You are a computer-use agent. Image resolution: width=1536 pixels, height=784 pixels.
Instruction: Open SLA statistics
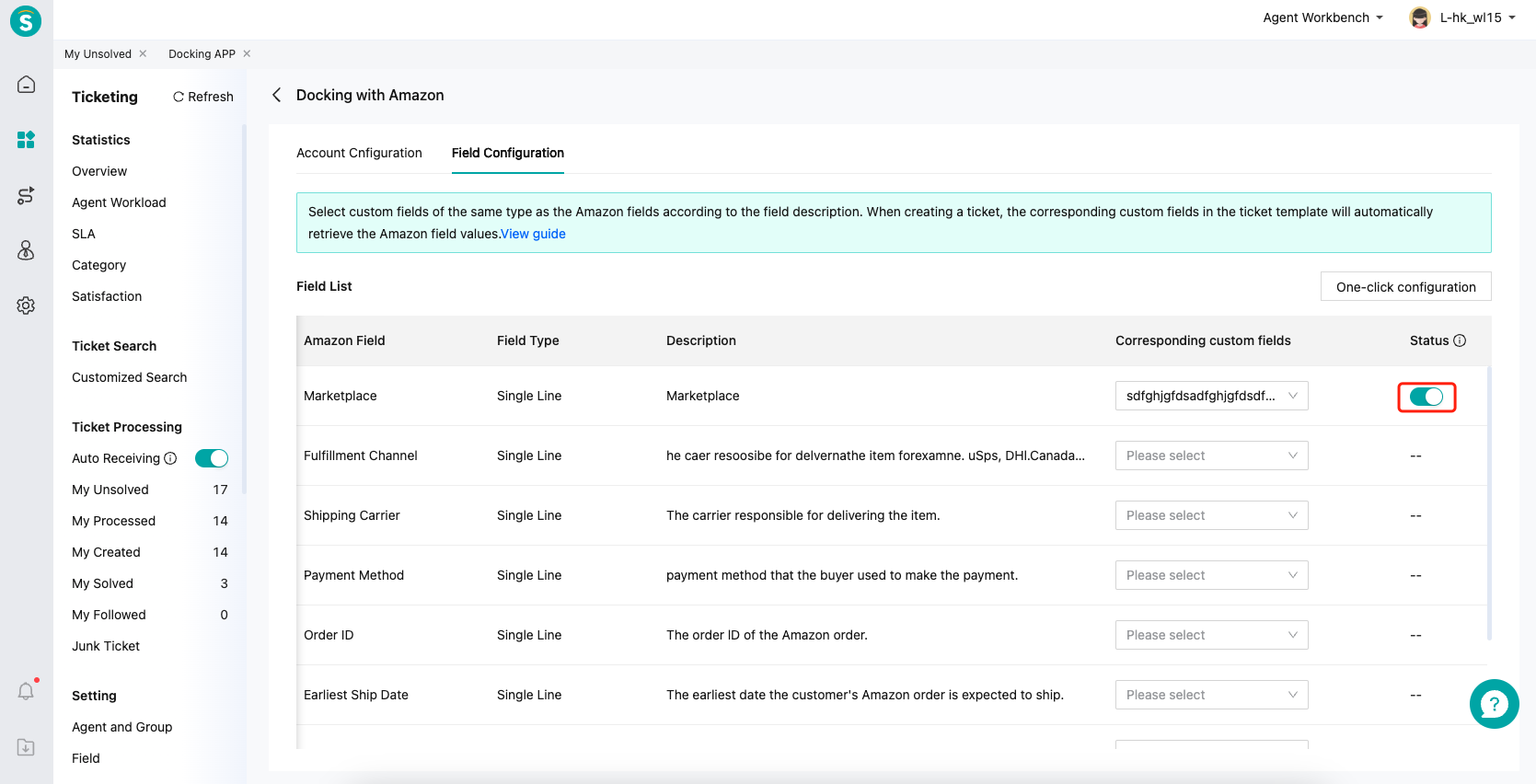[x=84, y=234]
